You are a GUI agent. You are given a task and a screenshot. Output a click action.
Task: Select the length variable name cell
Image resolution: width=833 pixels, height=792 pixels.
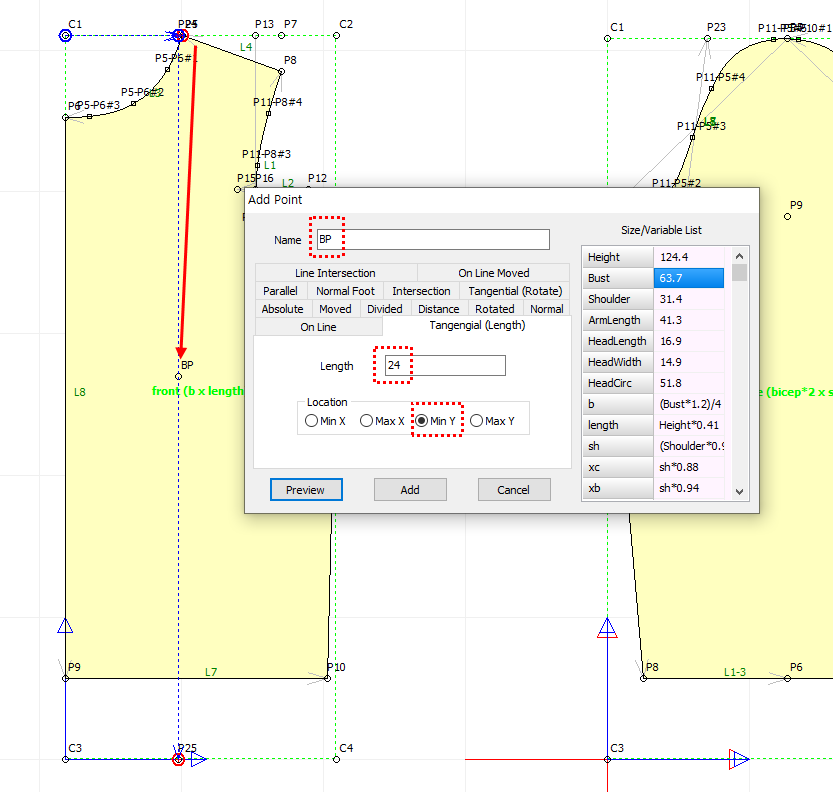pos(618,425)
